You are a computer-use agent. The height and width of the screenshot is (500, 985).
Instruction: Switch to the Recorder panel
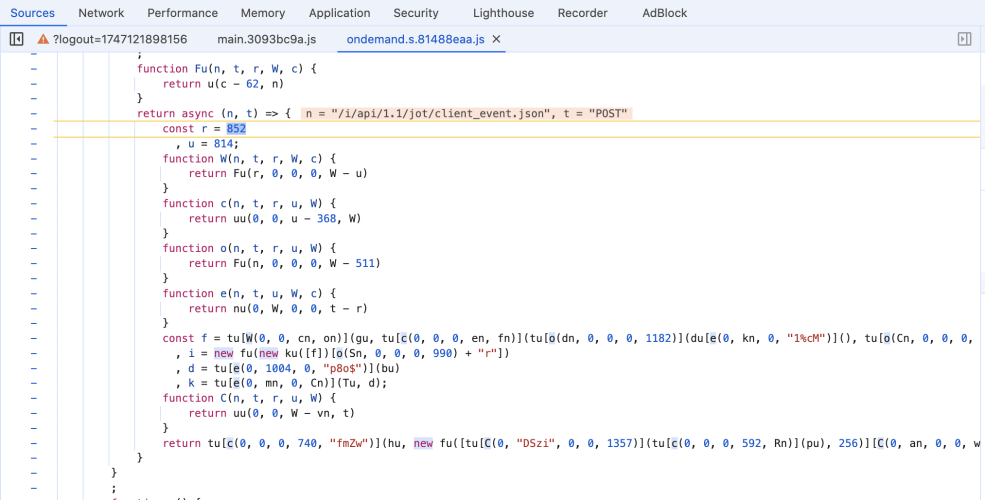[582, 13]
